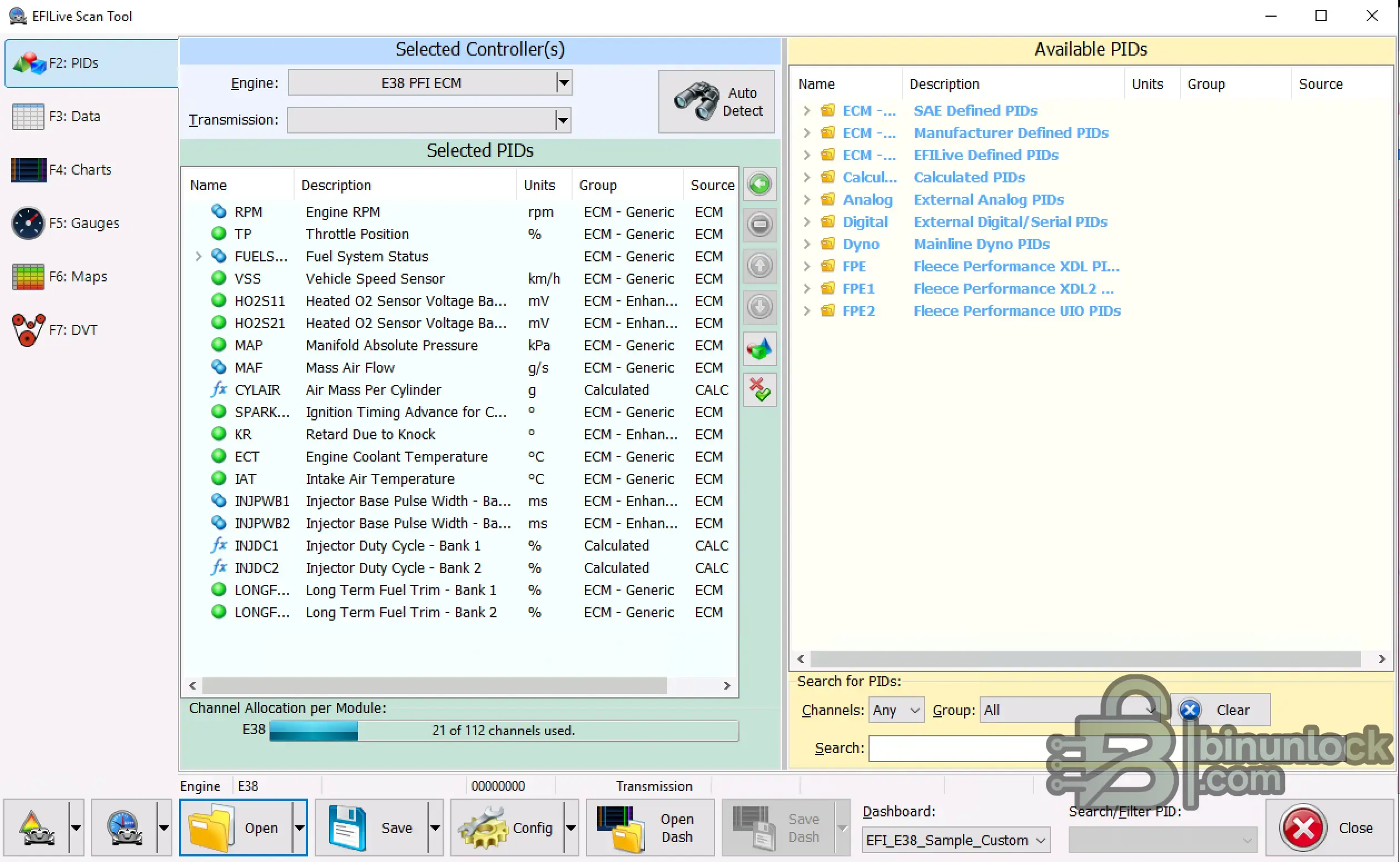Open dropdown arrow beside car-with-cone icon
The image size is (1400, 862).
pos(76,828)
